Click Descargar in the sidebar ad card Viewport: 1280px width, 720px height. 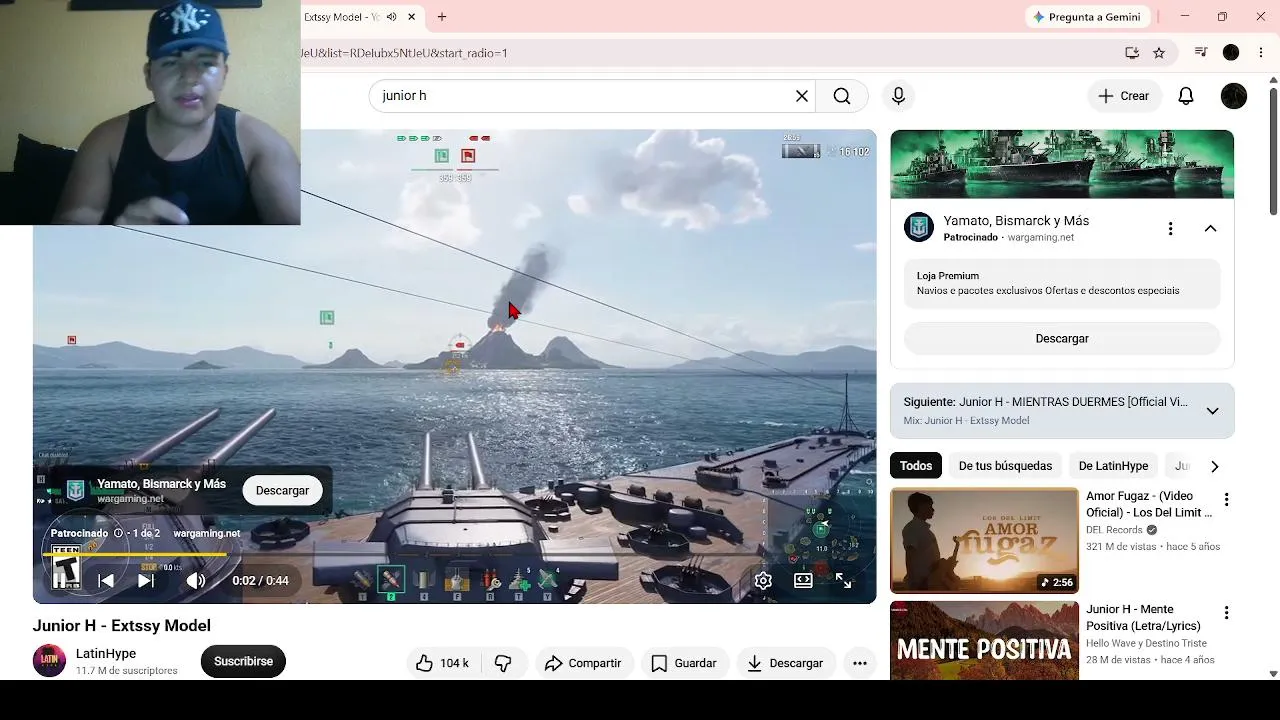pyautogui.click(x=1062, y=339)
